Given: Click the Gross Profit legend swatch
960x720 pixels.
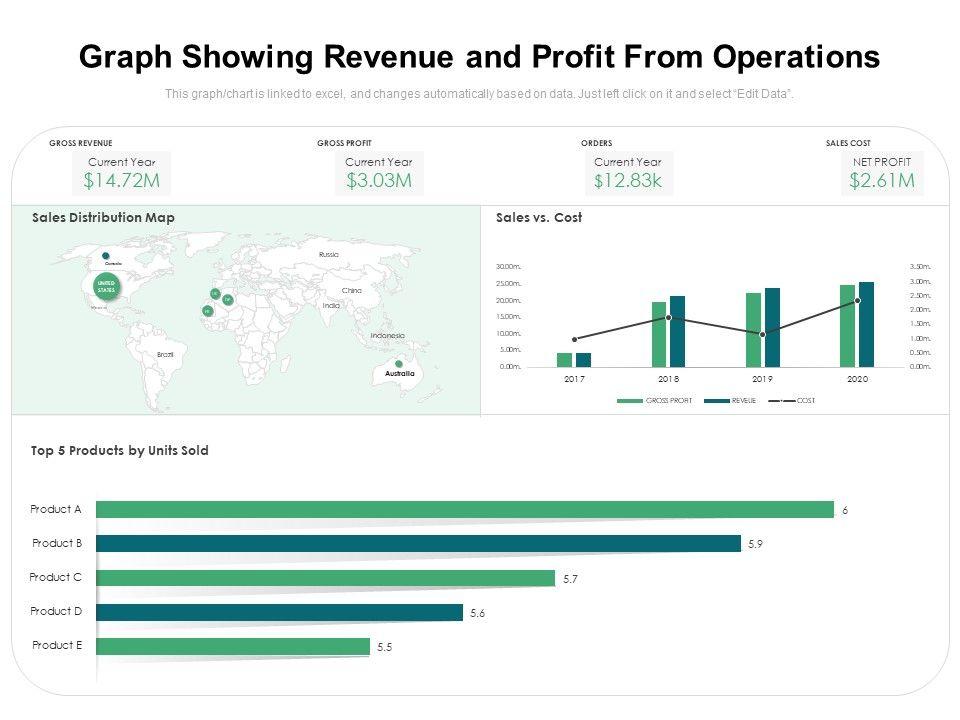Looking at the screenshot, I should click(x=630, y=401).
